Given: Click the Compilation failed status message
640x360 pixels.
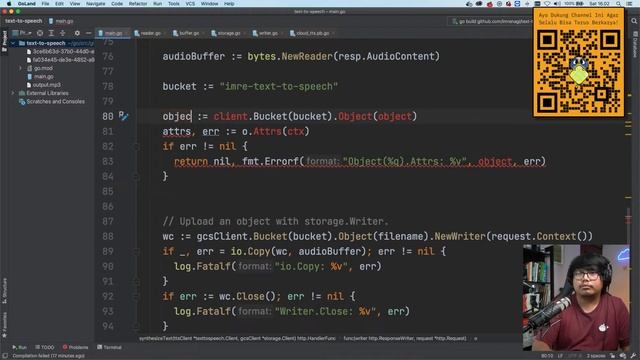Looking at the screenshot, I should (x=48, y=356).
